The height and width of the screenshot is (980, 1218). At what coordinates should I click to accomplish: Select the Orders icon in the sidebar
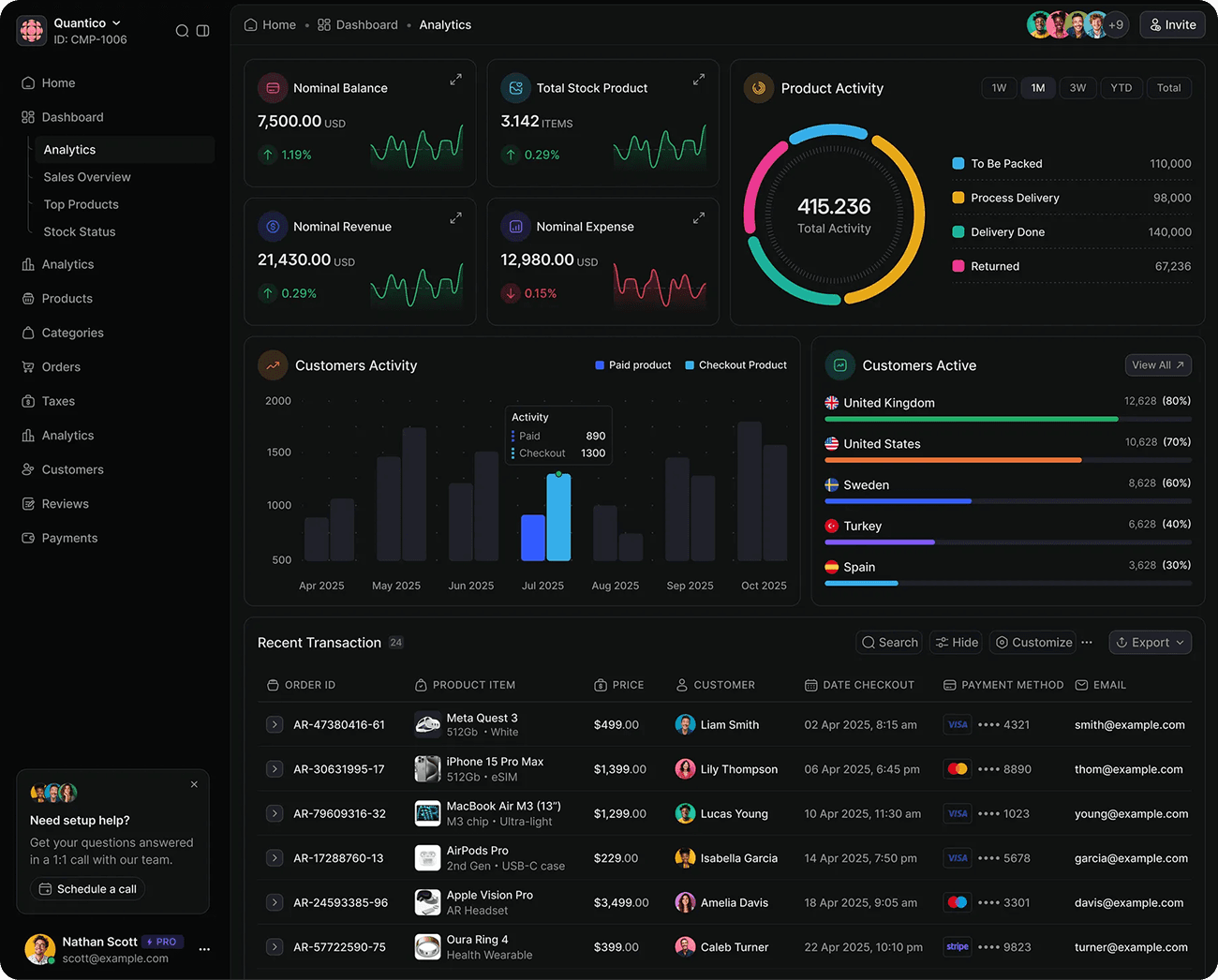28,366
